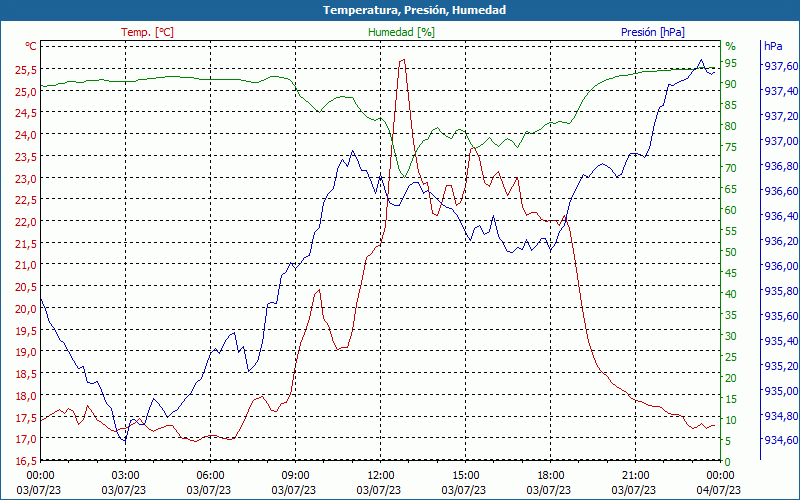Click the '19,0' temperature axis value
This screenshot has height=500, width=800.
tap(27, 353)
